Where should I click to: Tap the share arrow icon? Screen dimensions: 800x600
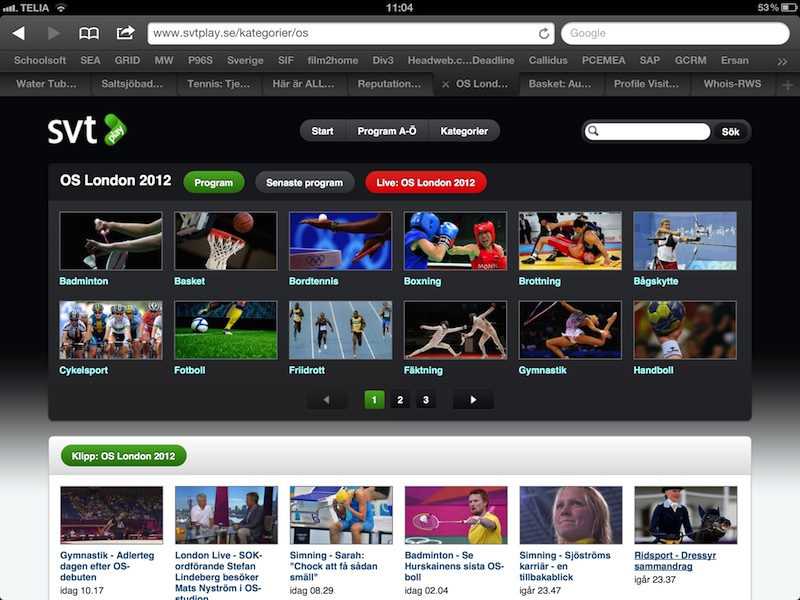pos(125,33)
